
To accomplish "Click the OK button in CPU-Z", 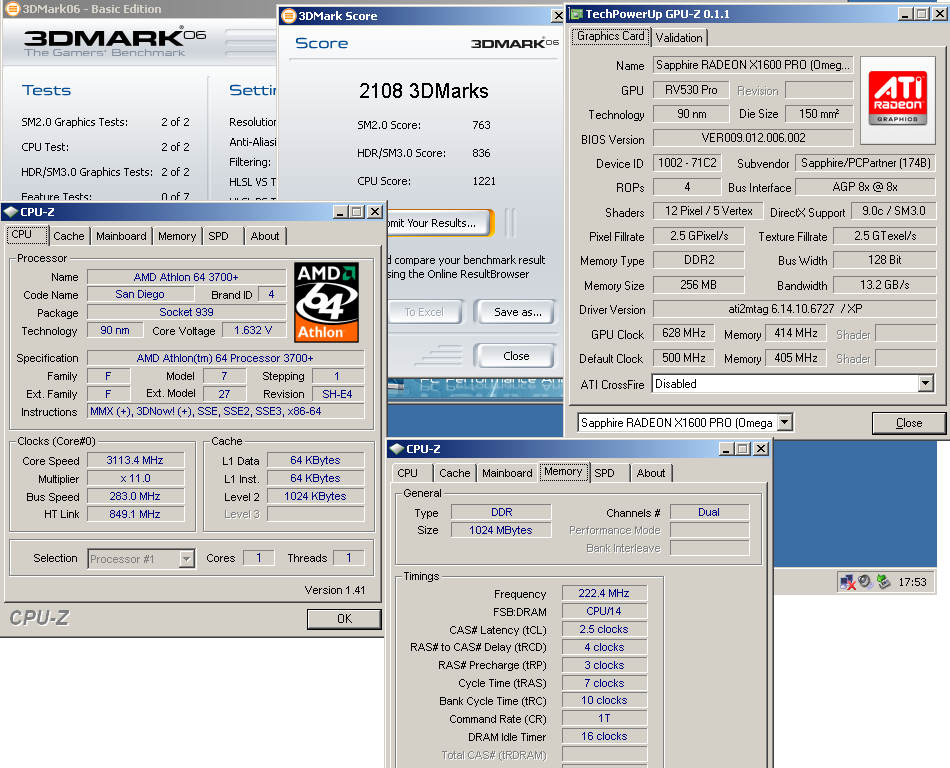I will pyautogui.click(x=344, y=618).
